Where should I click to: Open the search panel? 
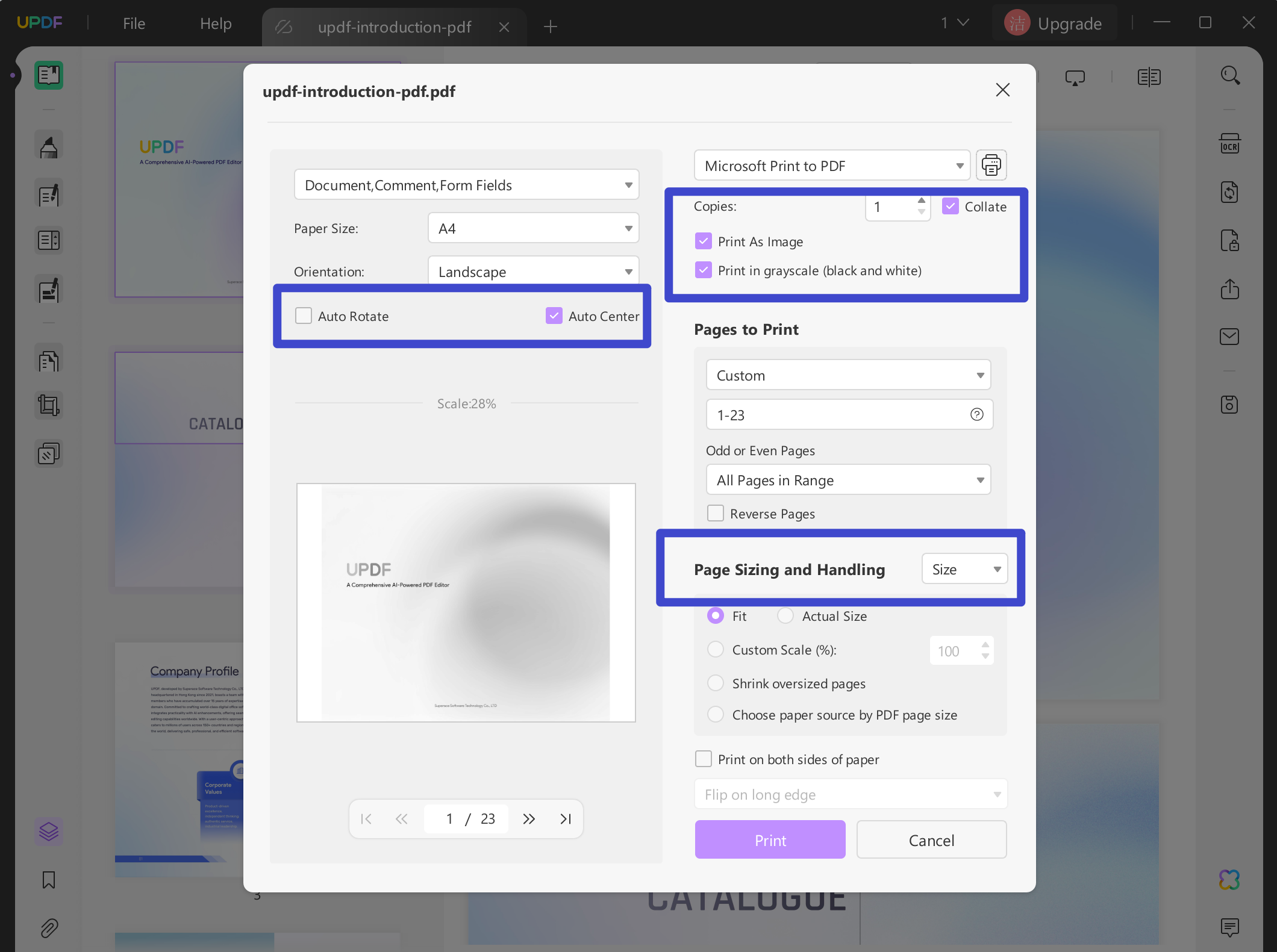coord(1230,75)
